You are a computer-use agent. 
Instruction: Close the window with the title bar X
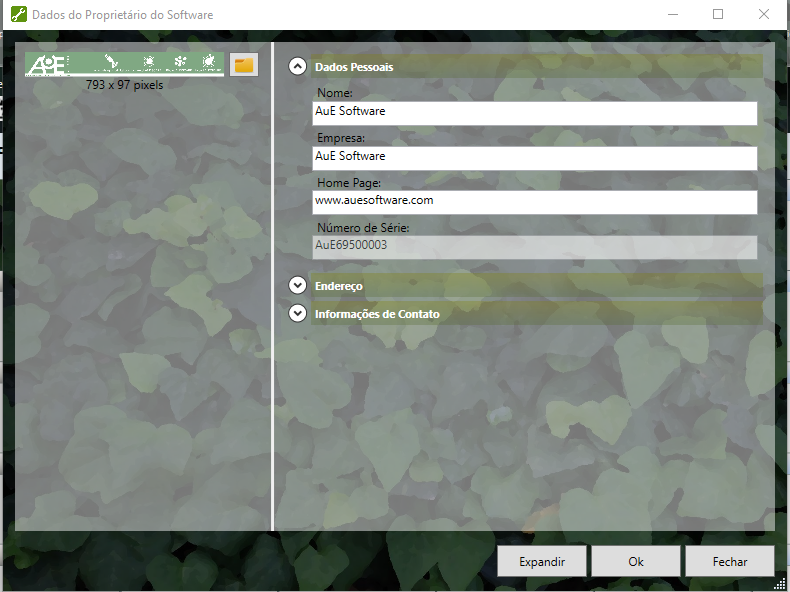(x=764, y=15)
